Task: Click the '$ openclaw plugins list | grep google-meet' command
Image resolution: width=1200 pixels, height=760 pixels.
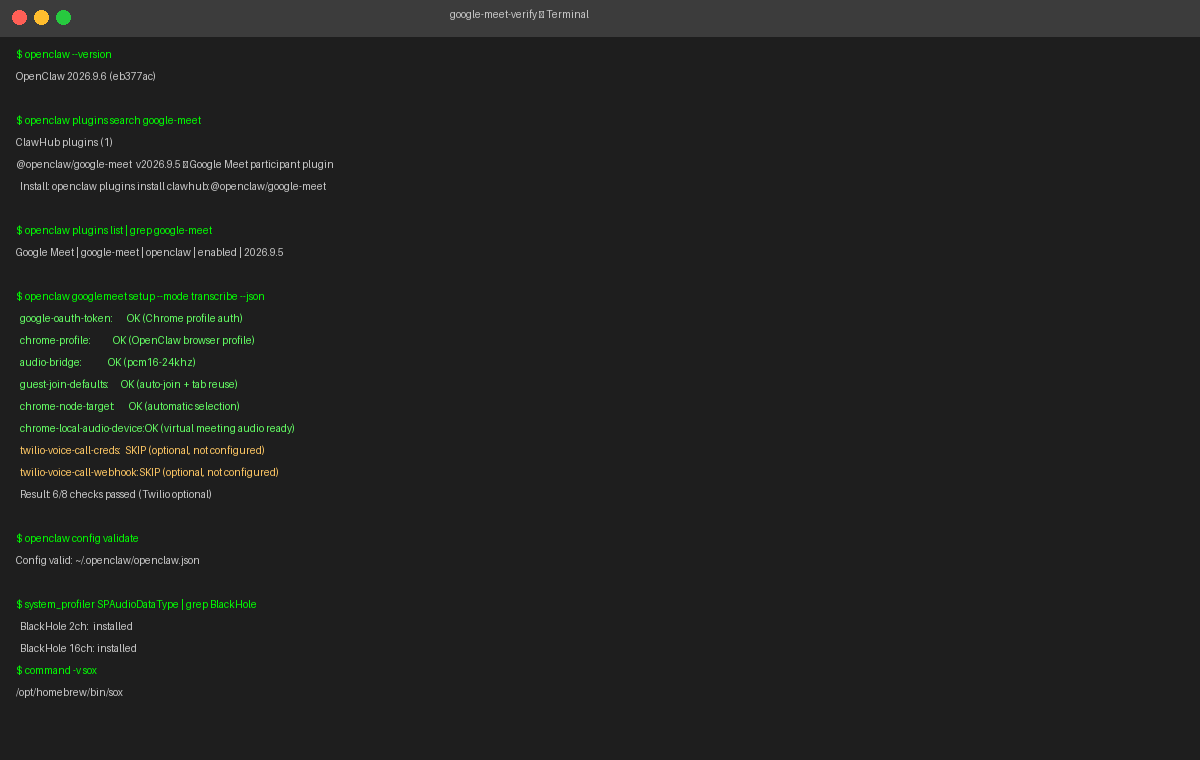Action: click(114, 230)
